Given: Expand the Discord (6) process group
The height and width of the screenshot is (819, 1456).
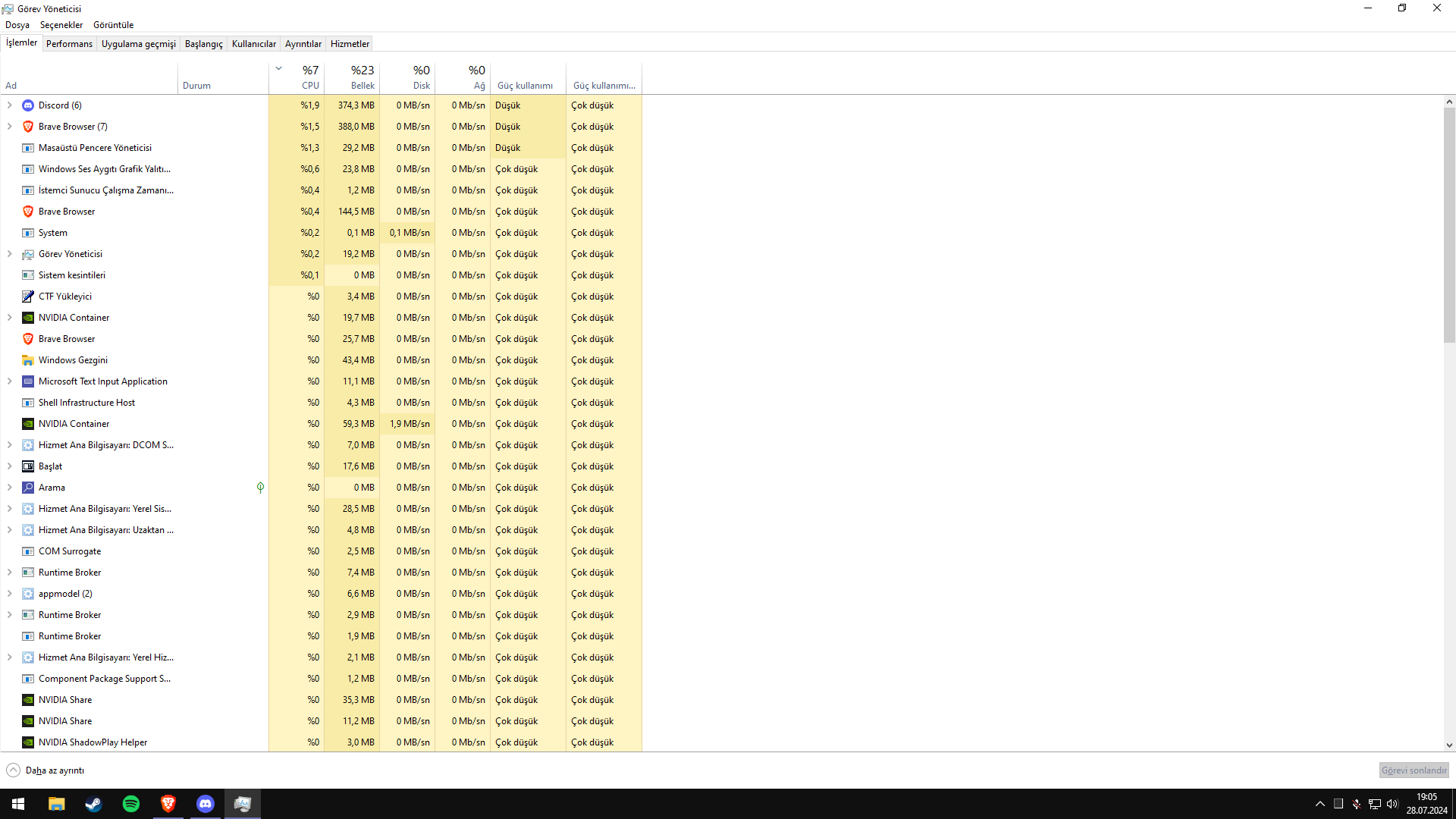Looking at the screenshot, I should 9,105.
